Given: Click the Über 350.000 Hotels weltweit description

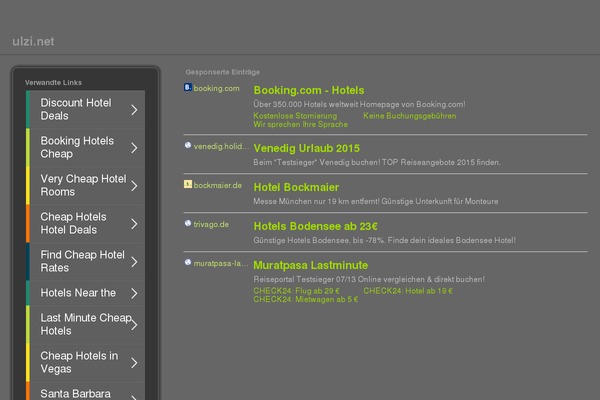Looking at the screenshot, I should [x=359, y=104].
